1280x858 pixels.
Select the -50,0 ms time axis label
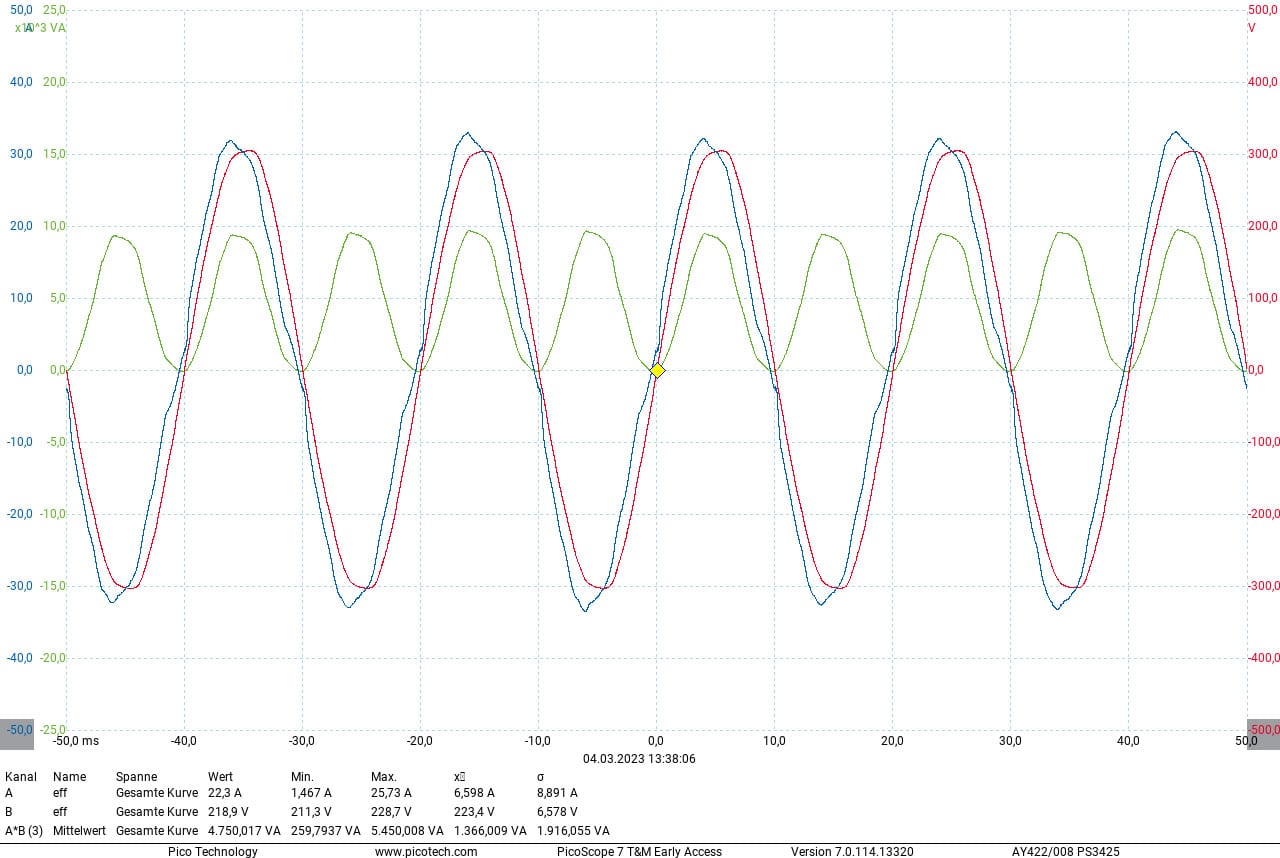click(x=76, y=741)
